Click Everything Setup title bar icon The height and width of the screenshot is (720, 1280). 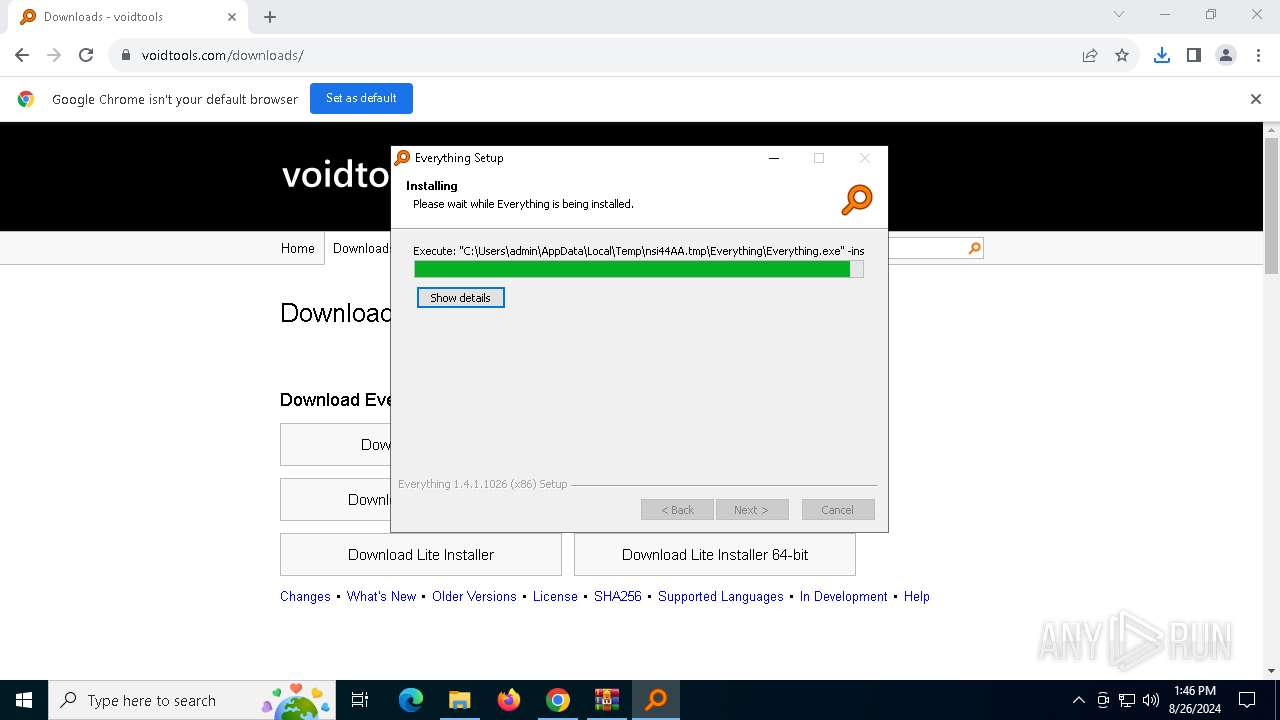point(403,158)
